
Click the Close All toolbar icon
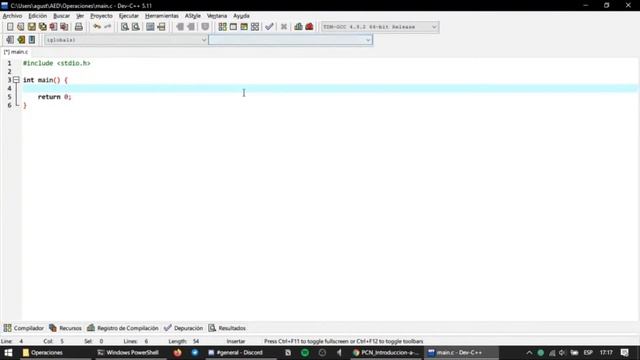pos(64,27)
